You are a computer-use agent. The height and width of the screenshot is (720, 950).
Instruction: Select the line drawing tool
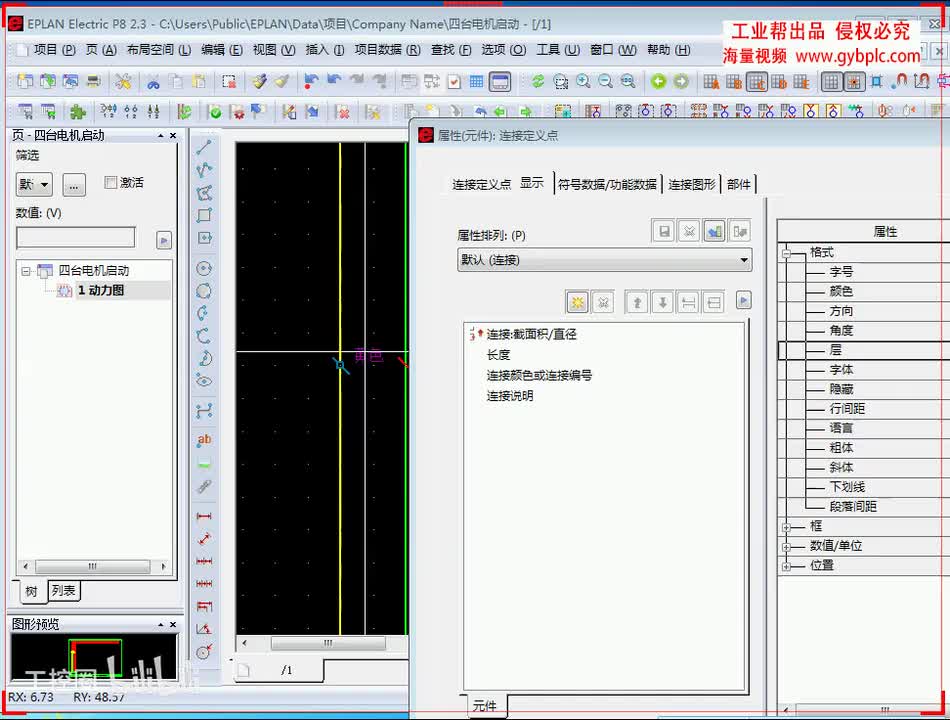click(x=204, y=147)
